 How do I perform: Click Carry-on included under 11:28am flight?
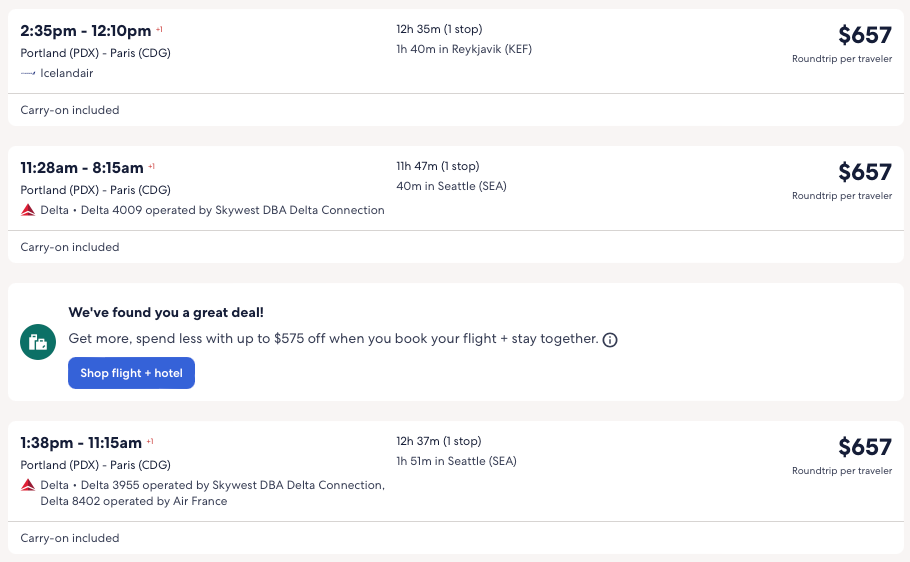[70, 247]
